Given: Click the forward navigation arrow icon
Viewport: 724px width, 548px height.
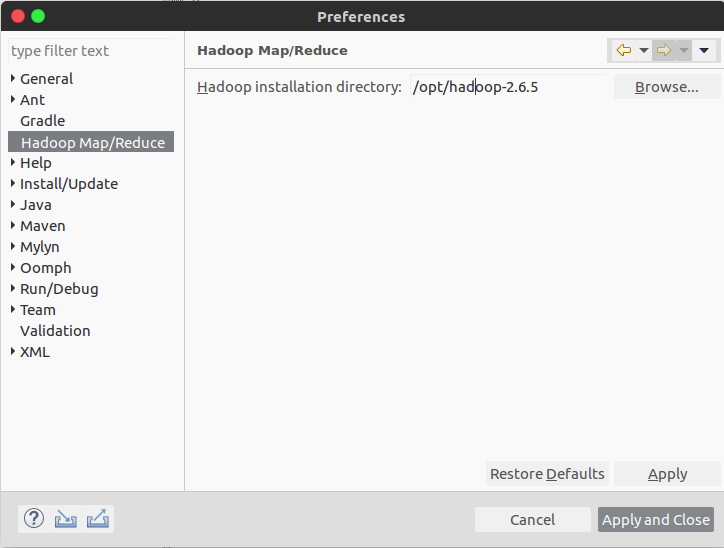Looking at the screenshot, I should coord(664,50).
